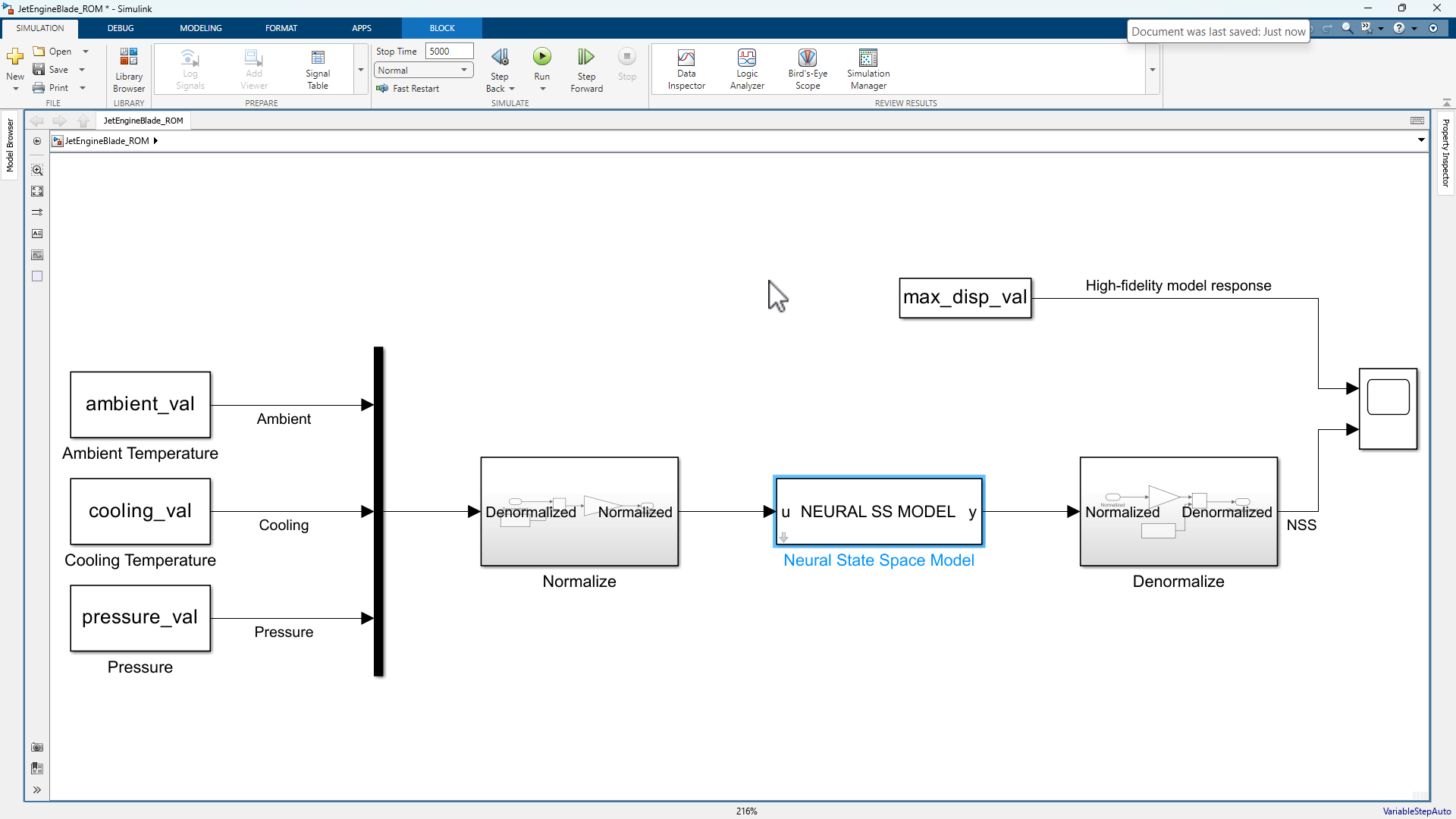Expand the Save dropdown arrow
The height and width of the screenshot is (819, 1456).
click(x=82, y=70)
